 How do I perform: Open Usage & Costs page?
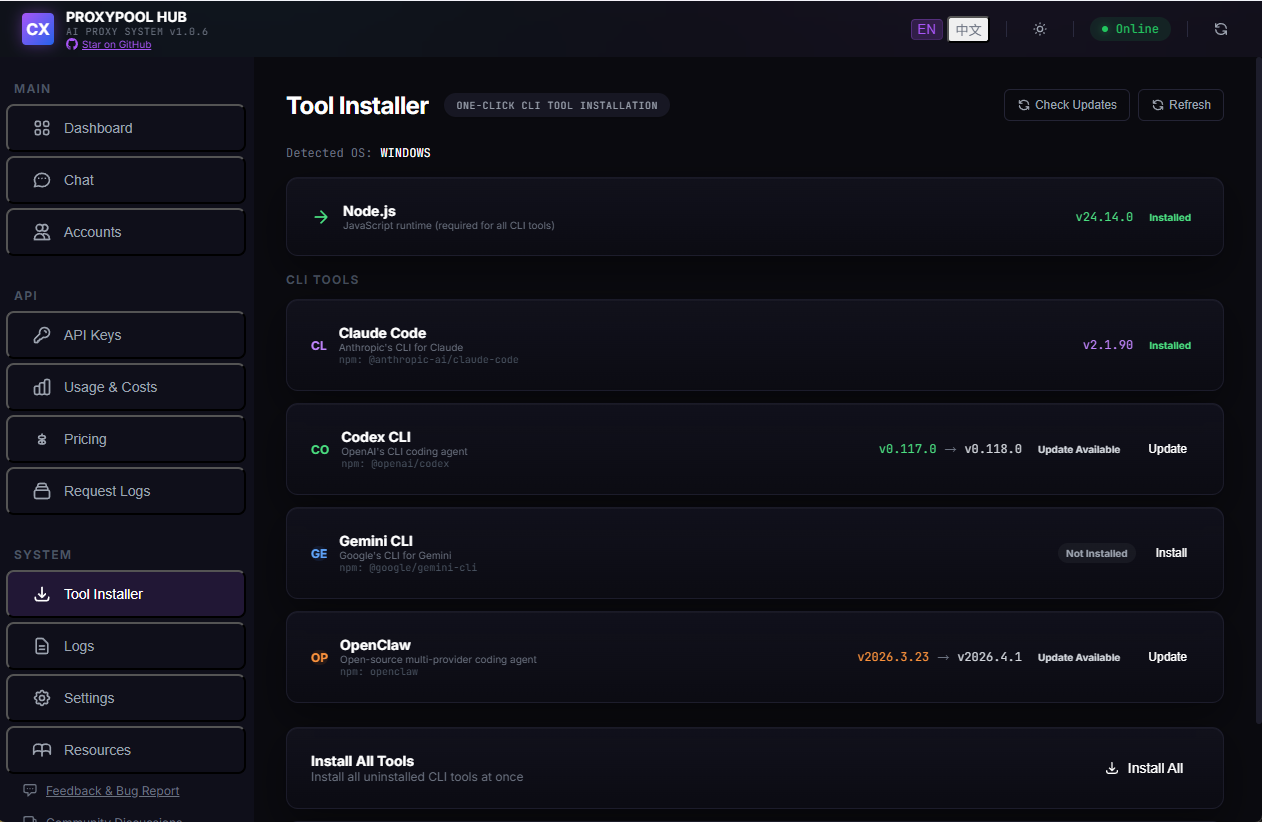[126, 387]
